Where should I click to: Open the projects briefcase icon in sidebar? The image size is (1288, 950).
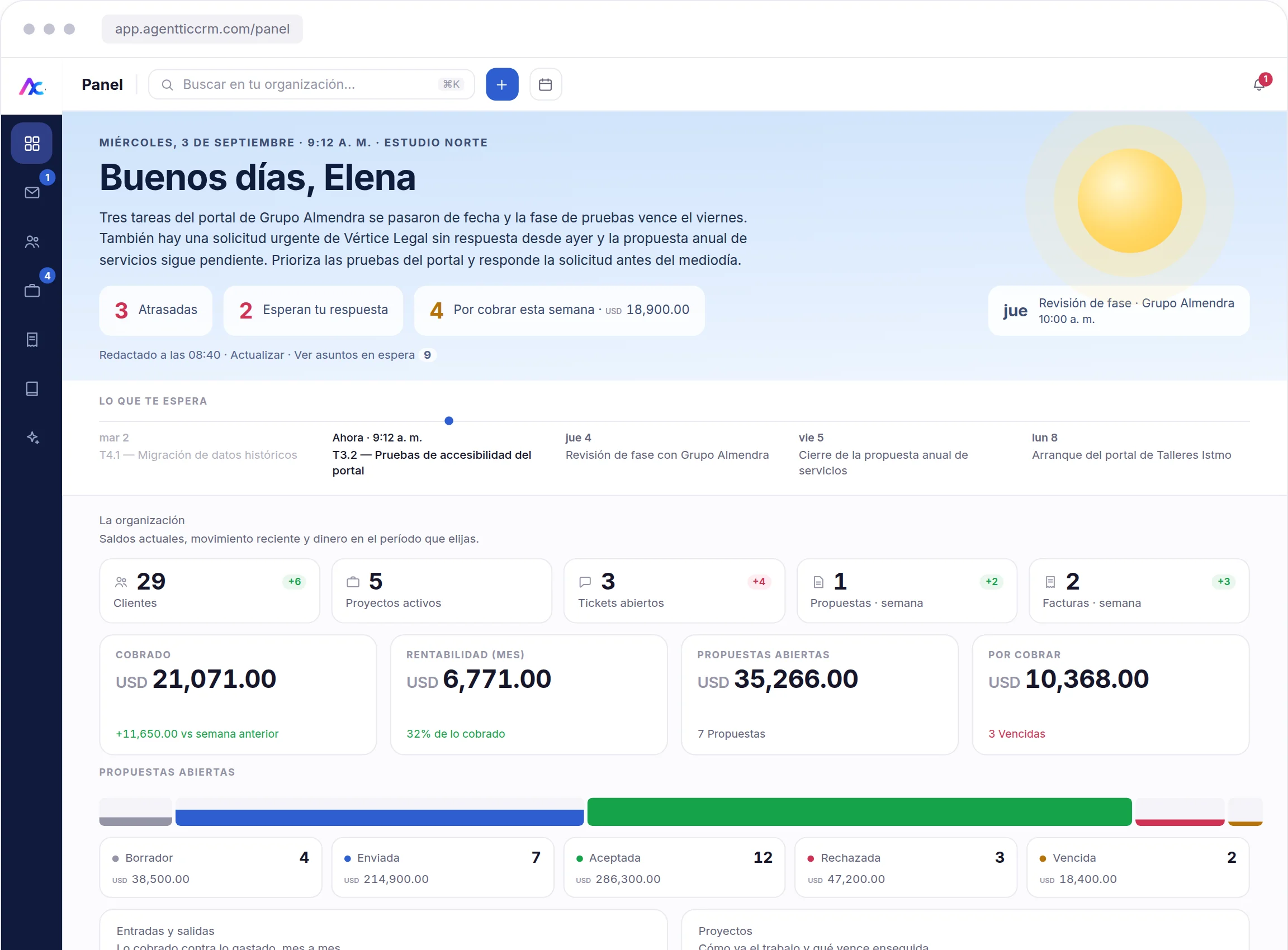(32, 291)
